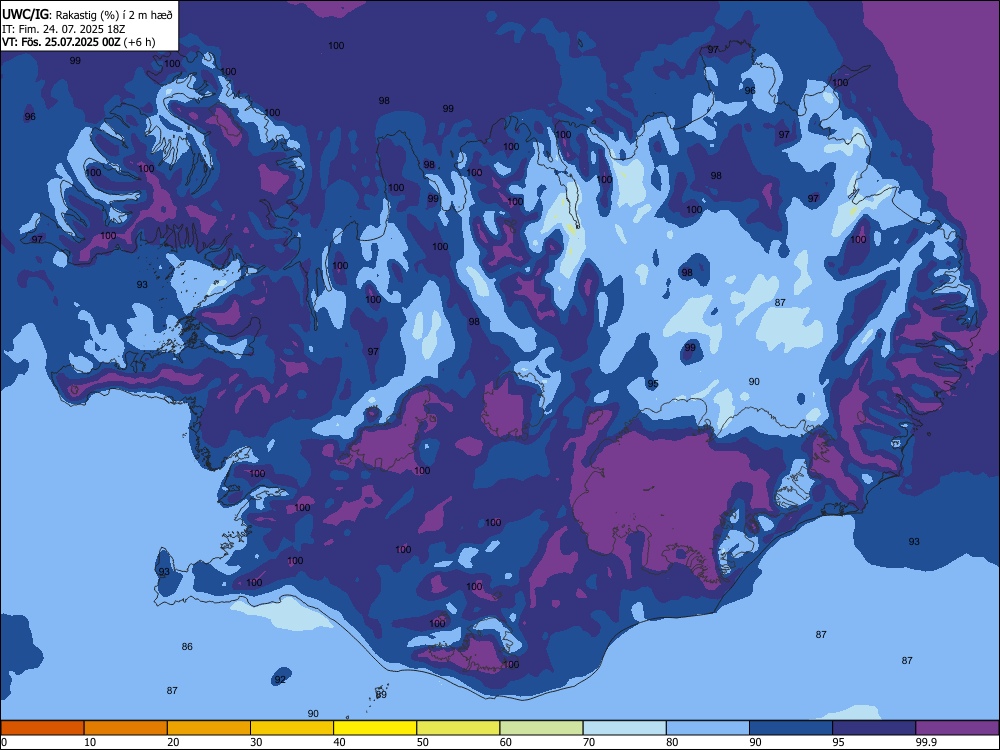This screenshot has height=750, width=1000.
Task: Click the legend tick label '80'
Action: click(672, 742)
